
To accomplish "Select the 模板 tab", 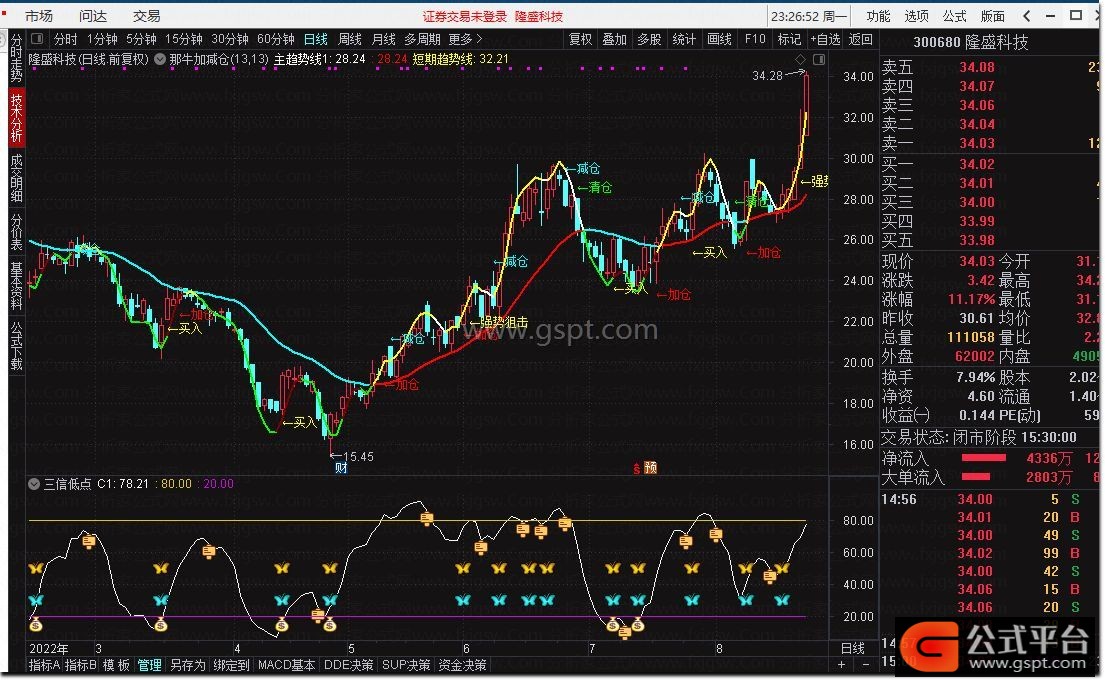I will 116,665.
